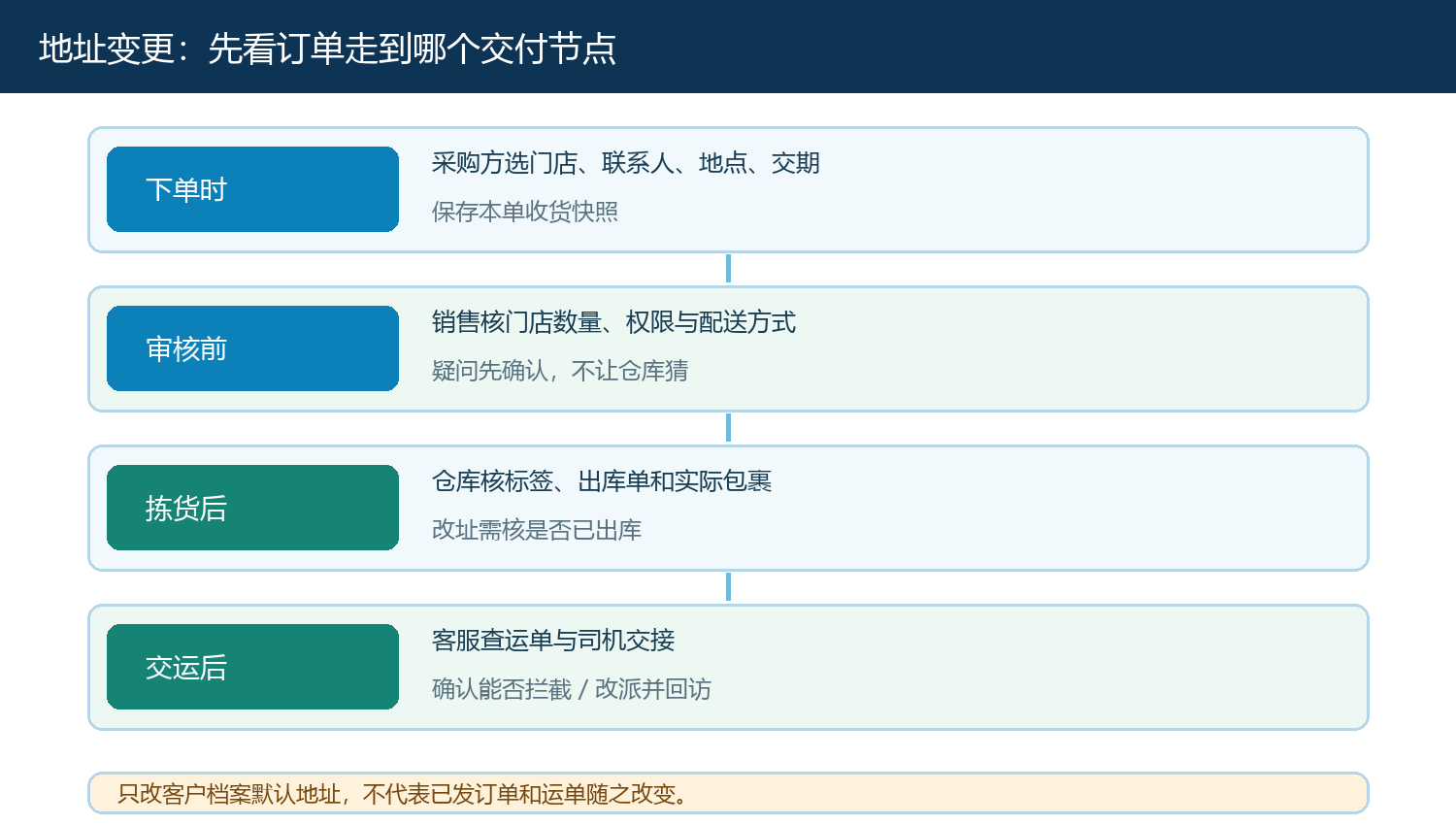
Task: Click the line 销售核门店数量、权限与配送方式
Action: (x=613, y=322)
